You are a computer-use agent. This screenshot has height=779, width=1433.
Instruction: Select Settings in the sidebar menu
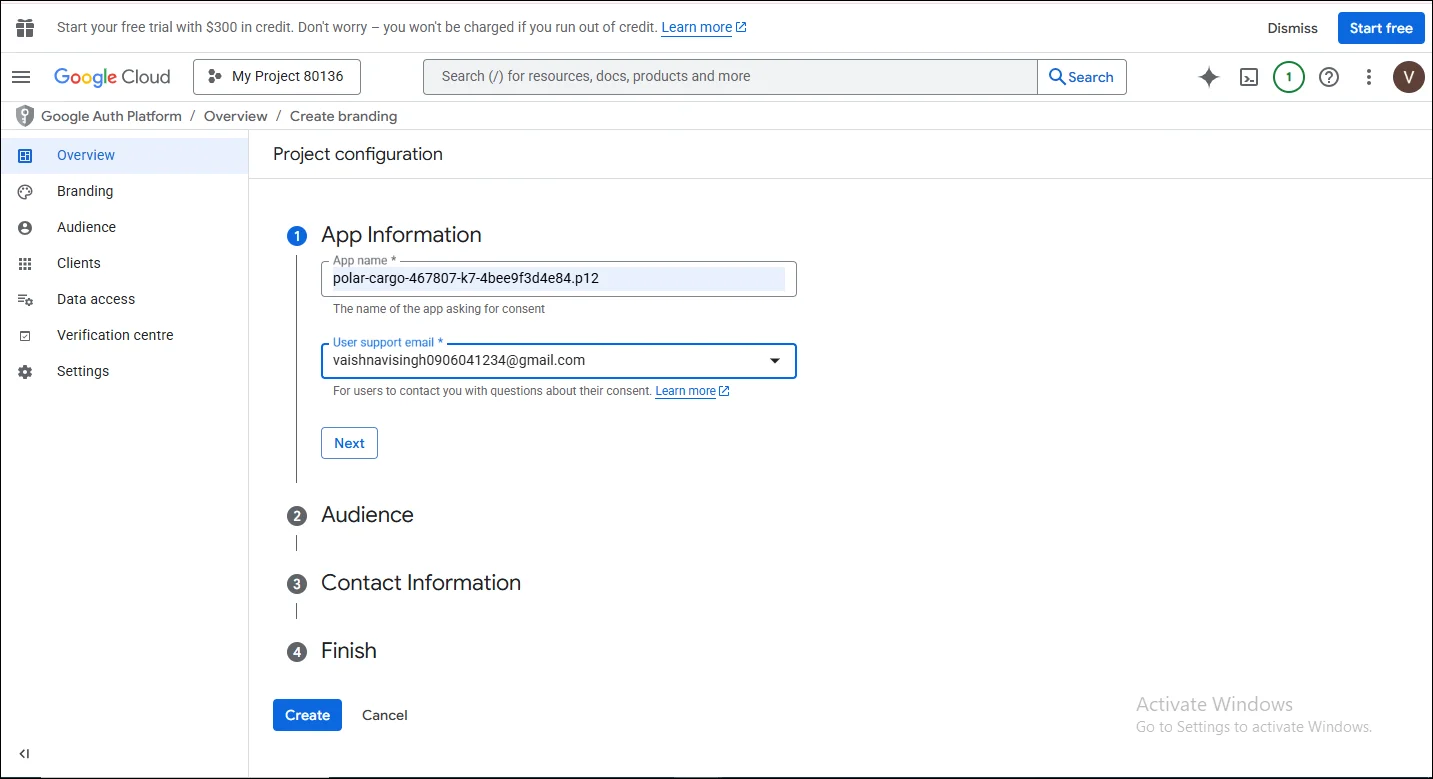[124, 371]
